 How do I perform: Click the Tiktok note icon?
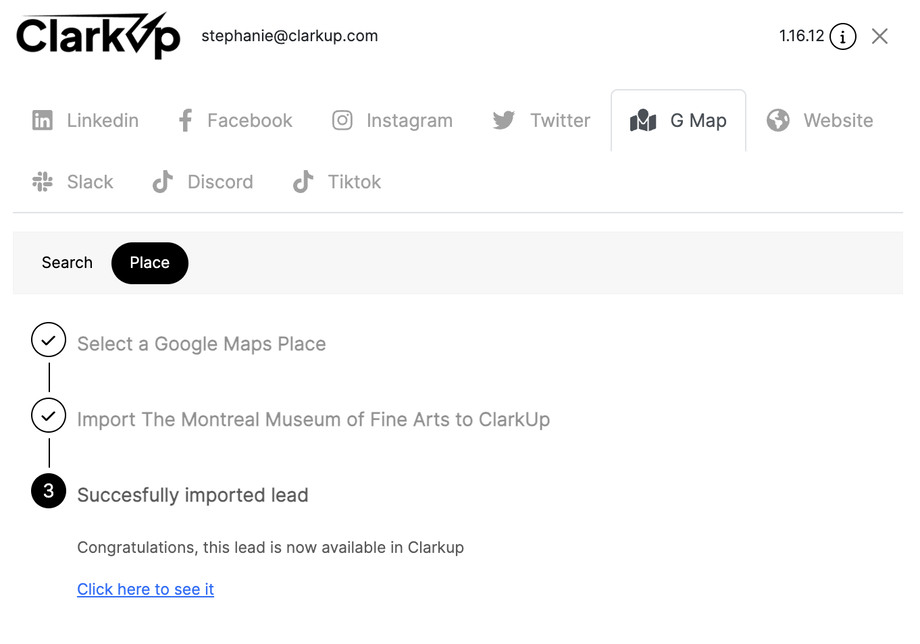click(x=302, y=182)
